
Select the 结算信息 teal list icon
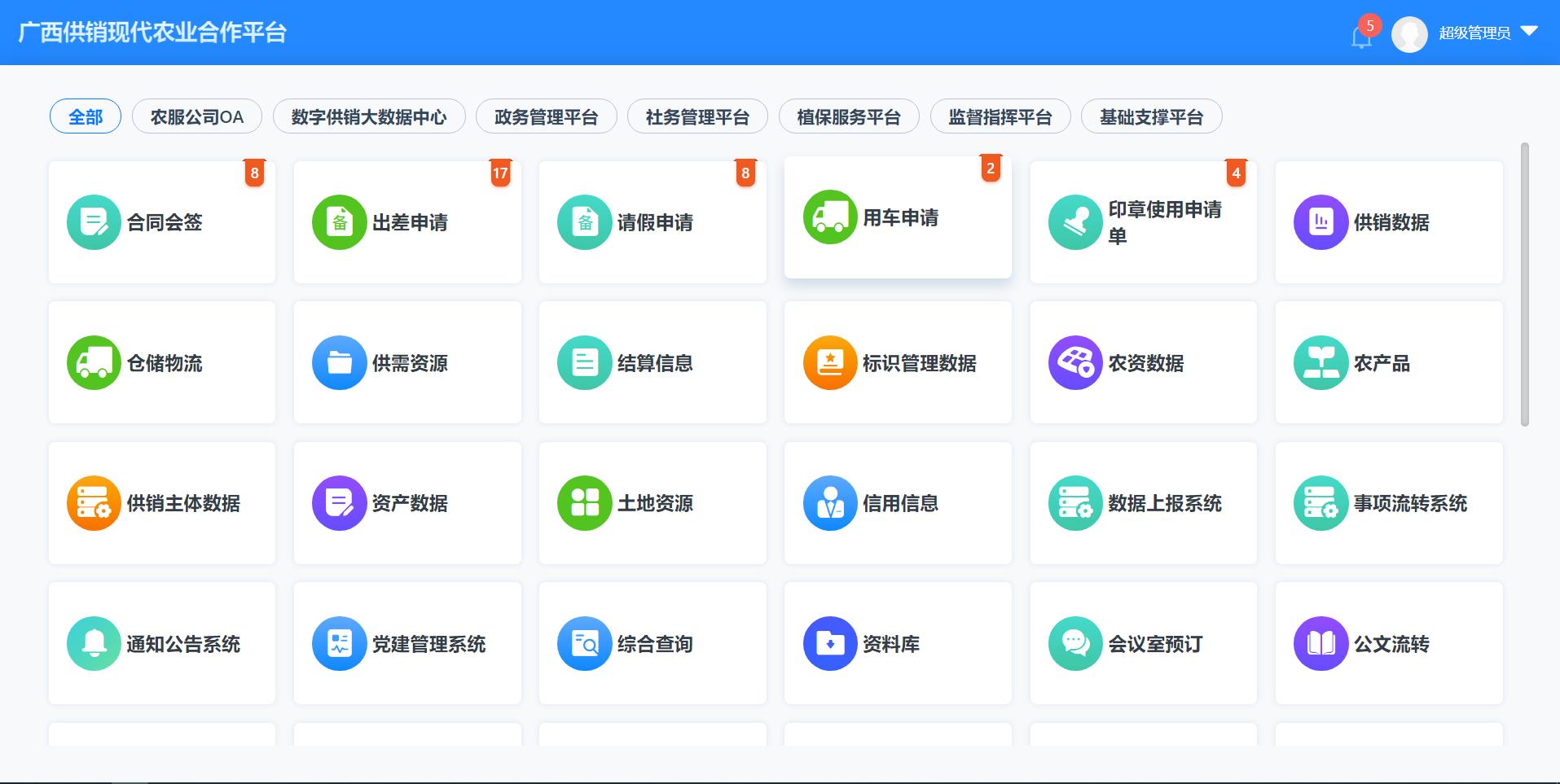pyautogui.click(x=584, y=363)
